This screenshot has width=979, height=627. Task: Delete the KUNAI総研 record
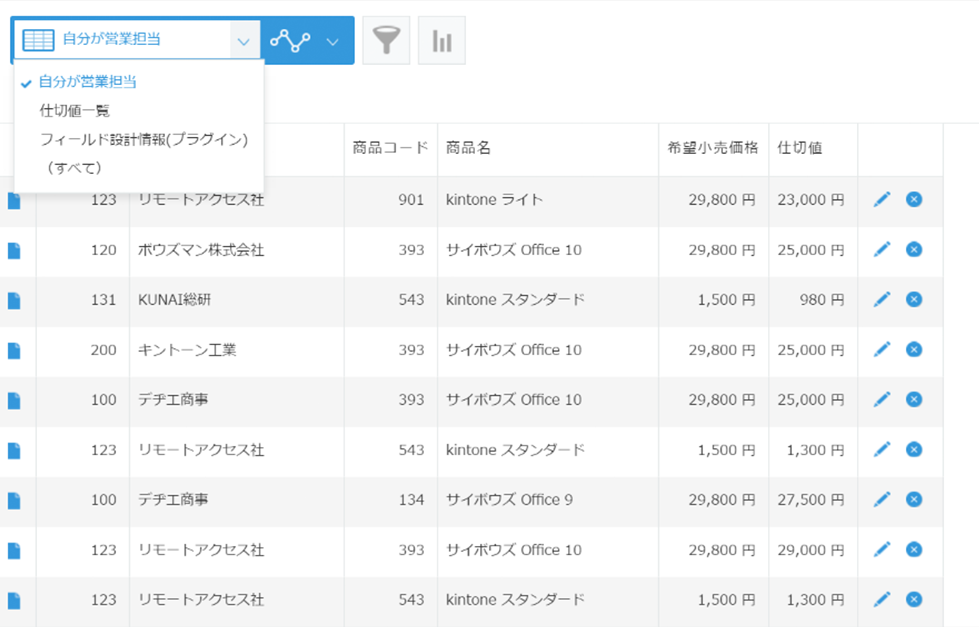tap(914, 299)
